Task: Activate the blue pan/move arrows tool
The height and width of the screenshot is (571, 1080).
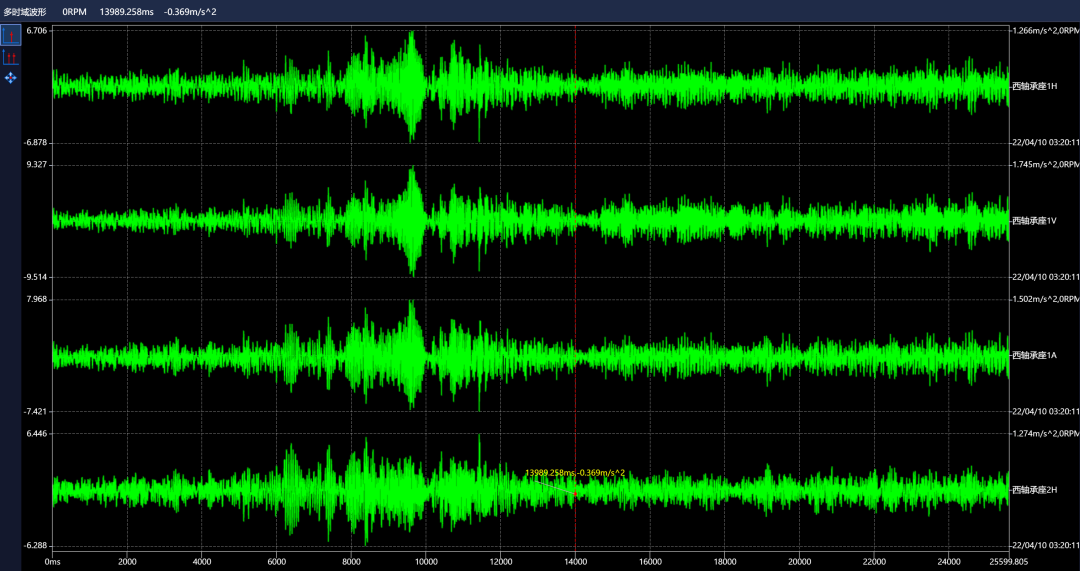Action: [x=11, y=78]
